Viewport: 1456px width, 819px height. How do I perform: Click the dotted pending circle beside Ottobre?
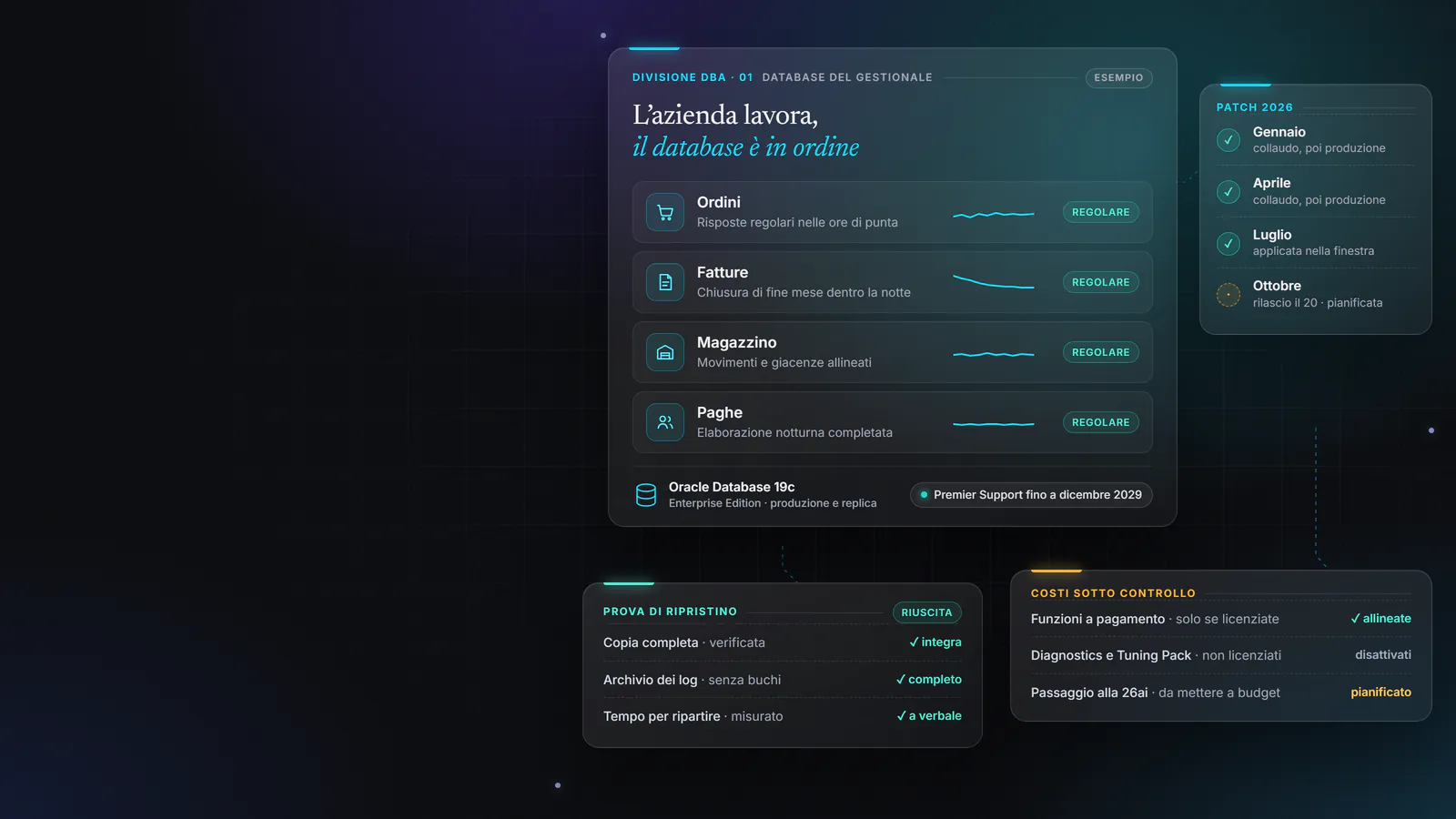click(x=1228, y=295)
